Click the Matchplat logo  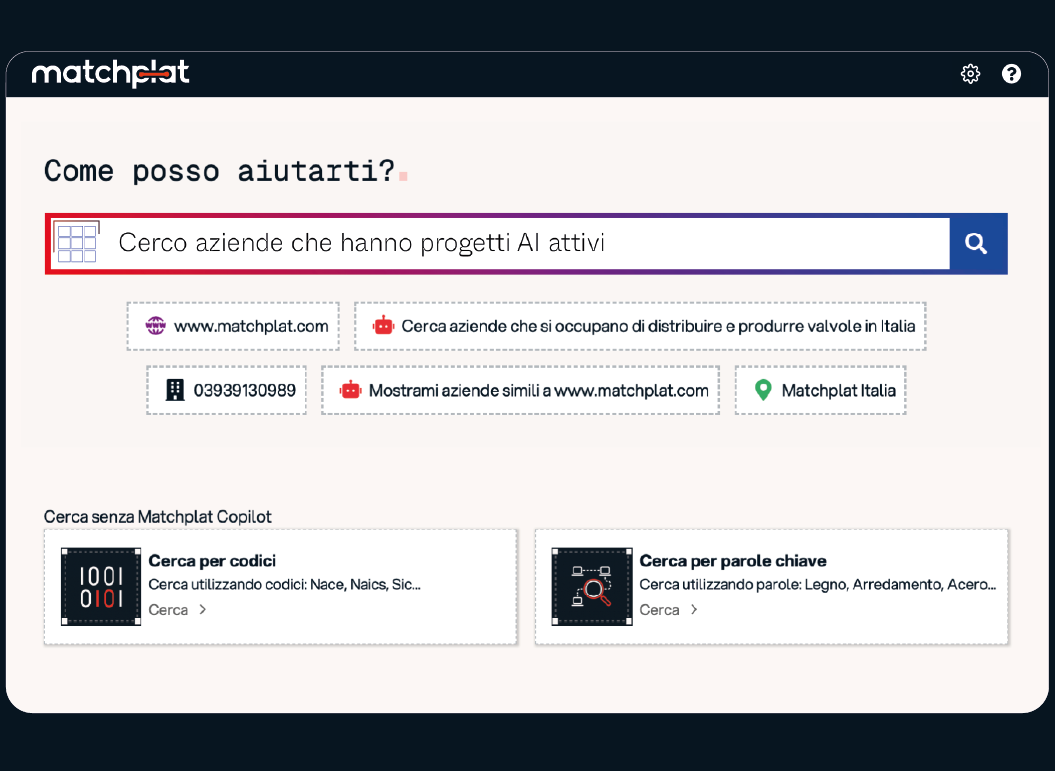pyautogui.click(x=111, y=74)
